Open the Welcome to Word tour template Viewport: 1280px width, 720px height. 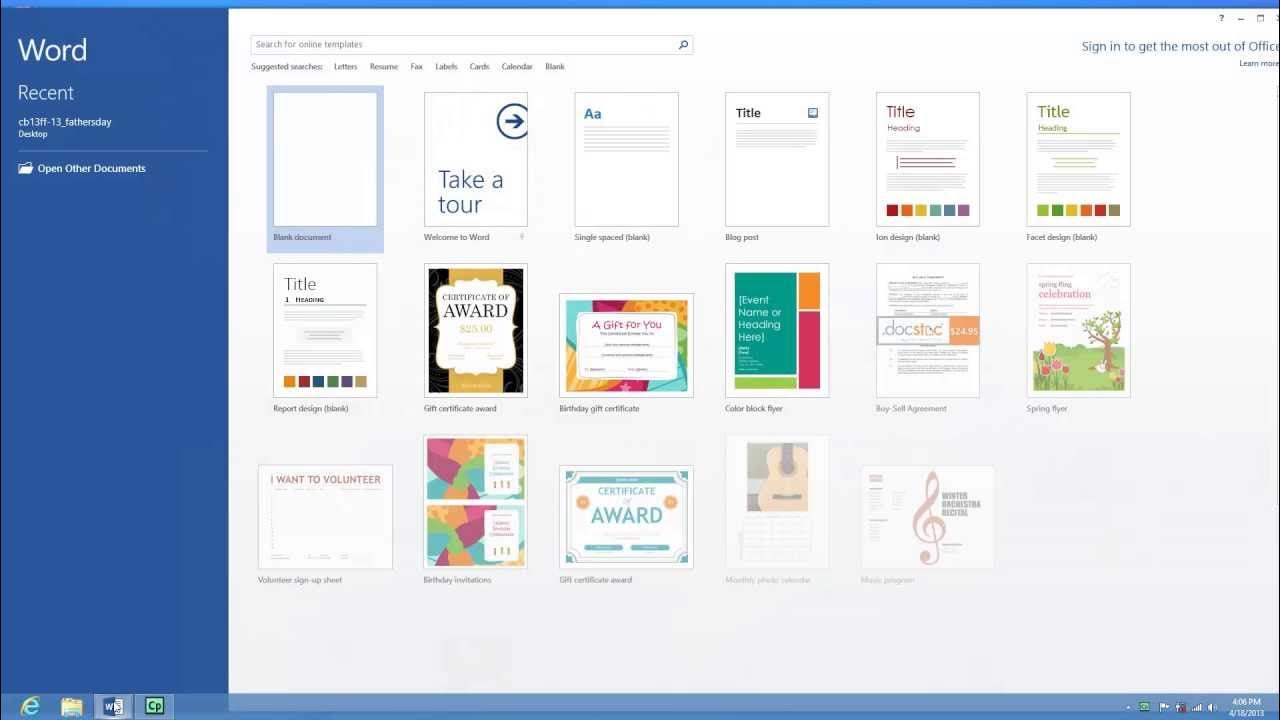(475, 167)
